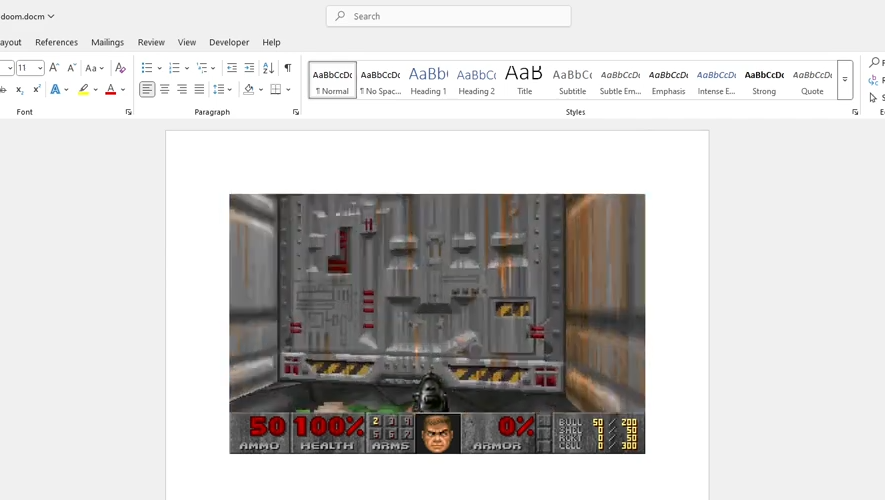885x500 pixels.
Task: Click Line and Paragraph Spacing icon
Action: (219, 89)
